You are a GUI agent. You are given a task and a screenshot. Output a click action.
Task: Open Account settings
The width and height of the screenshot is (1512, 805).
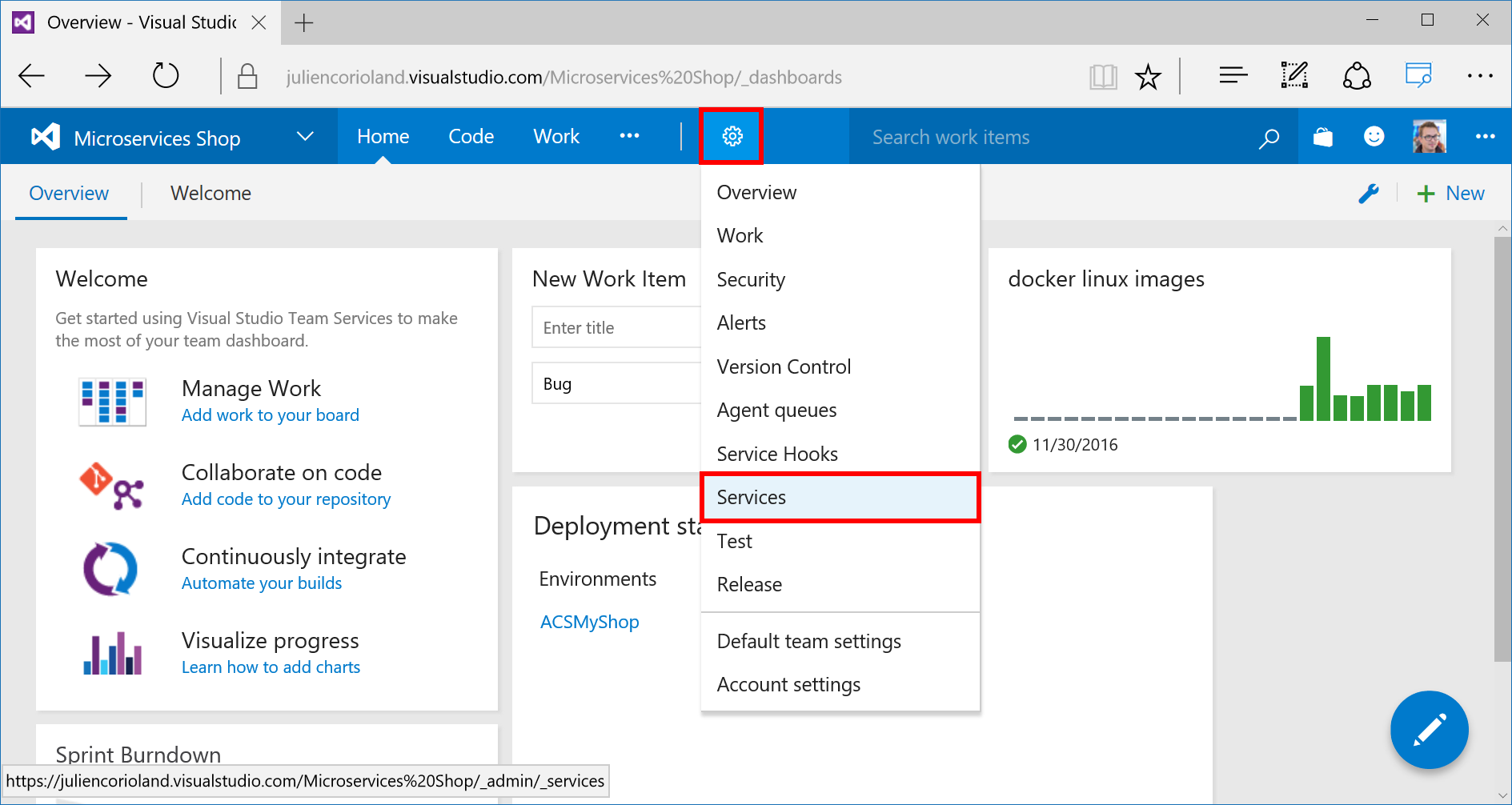point(840,684)
